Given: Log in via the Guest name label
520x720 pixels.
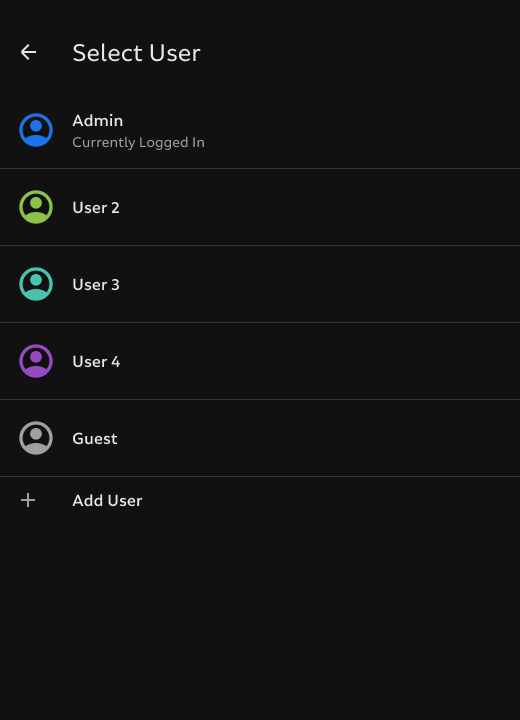Looking at the screenshot, I should 95,439.
